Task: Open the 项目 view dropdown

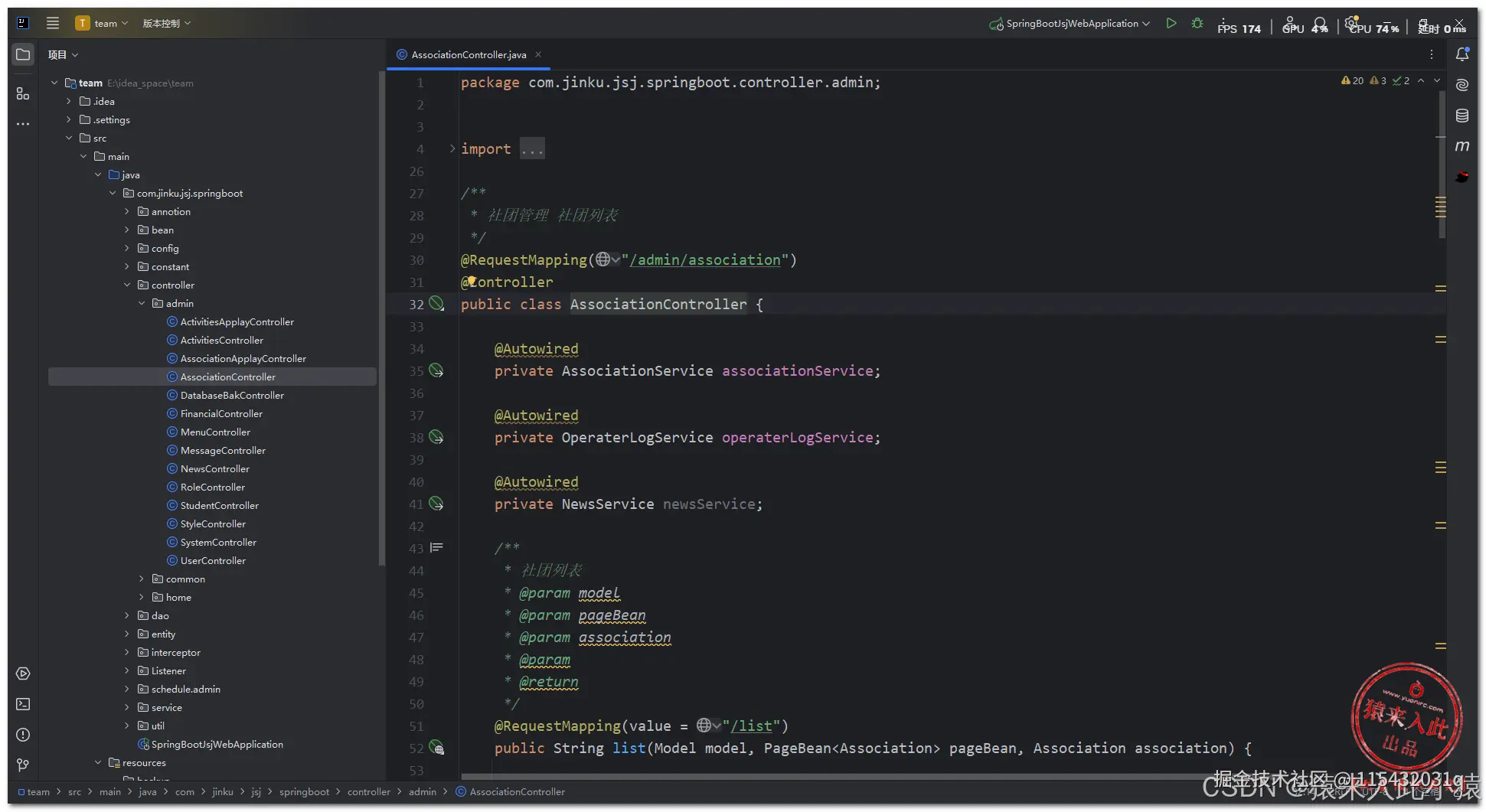Action: click(x=63, y=54)
